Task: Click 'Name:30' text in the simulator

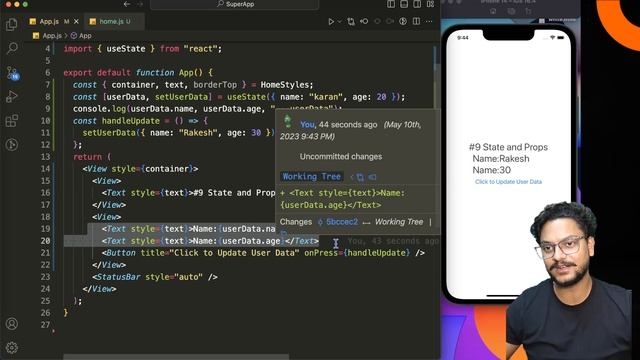Action: 491,170
